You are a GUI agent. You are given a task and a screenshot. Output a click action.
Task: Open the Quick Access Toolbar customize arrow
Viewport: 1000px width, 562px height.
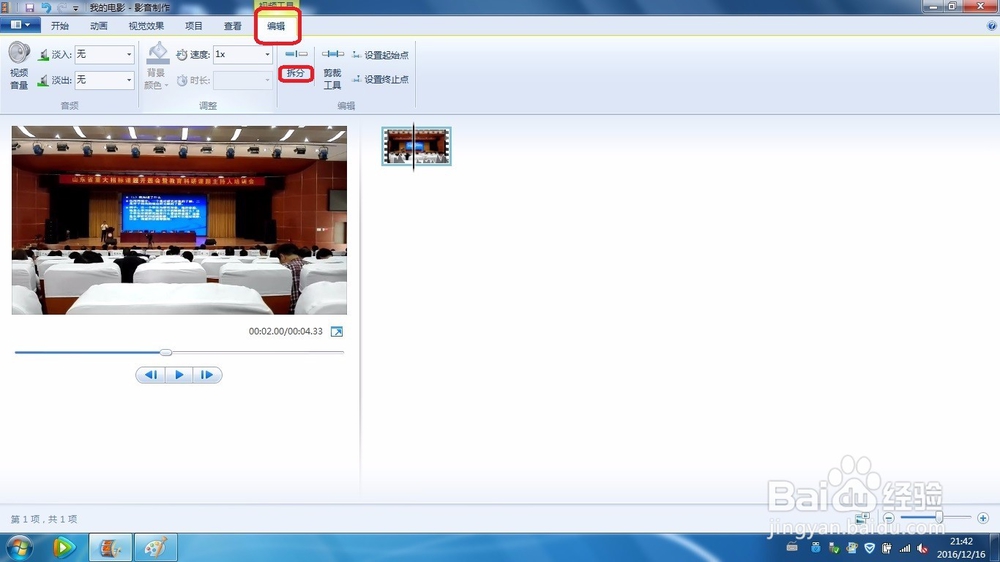click(x=76, y=8)
